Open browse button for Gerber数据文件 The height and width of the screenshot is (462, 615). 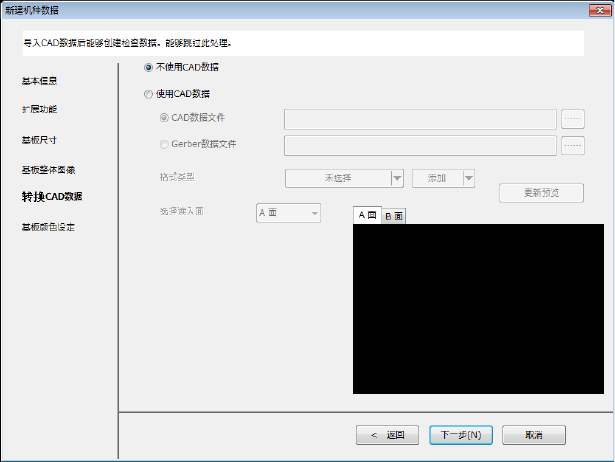click(x=573, y=146)
